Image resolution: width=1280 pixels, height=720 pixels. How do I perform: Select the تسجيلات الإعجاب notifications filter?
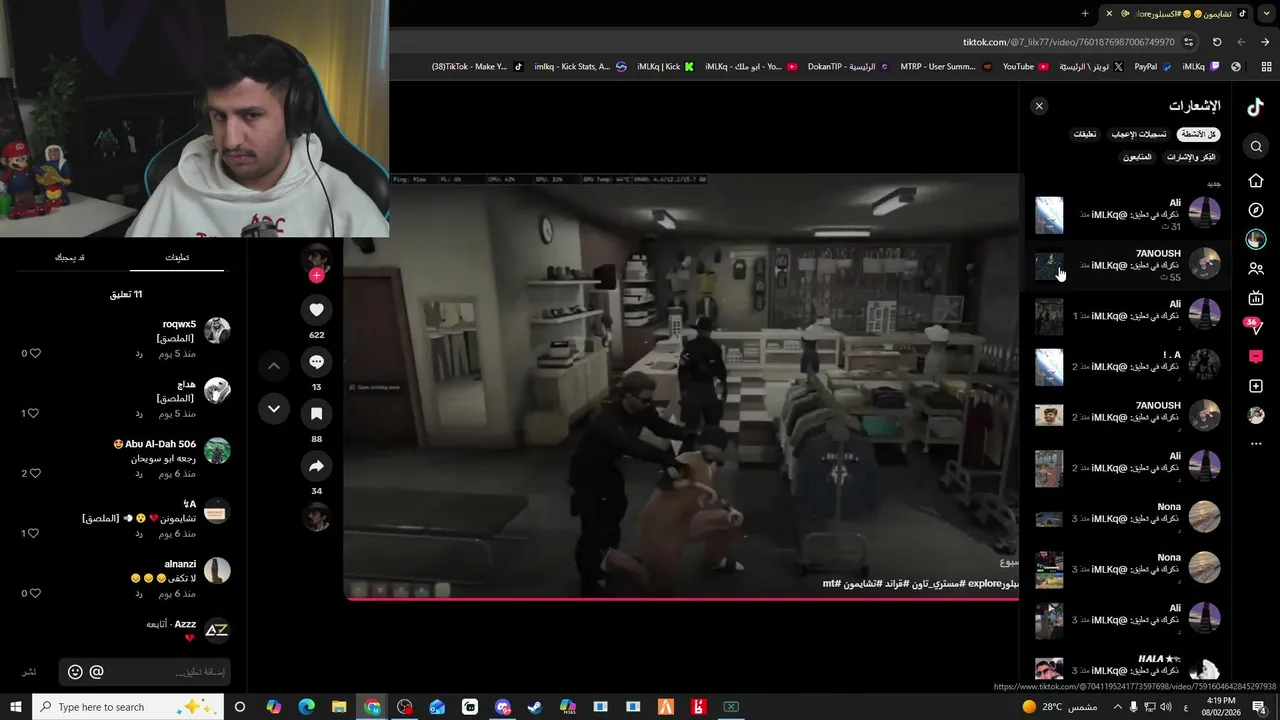(x=1139, y=134)
